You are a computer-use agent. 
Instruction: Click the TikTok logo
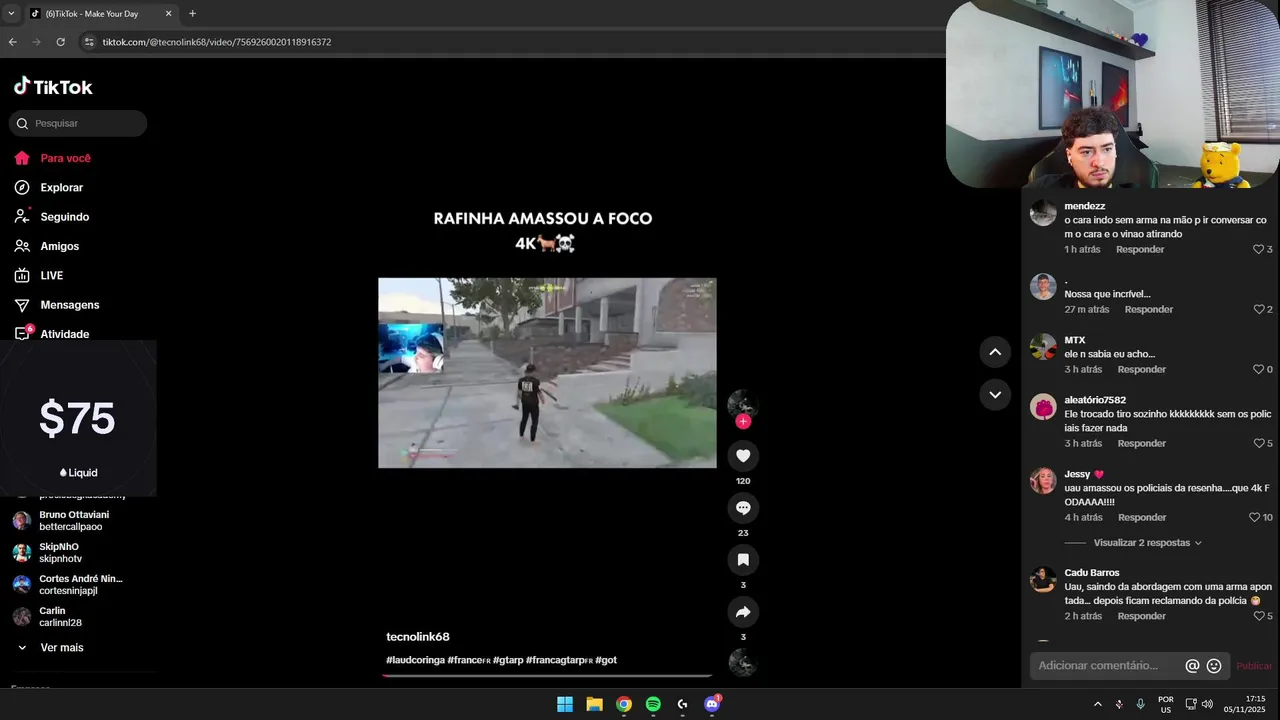pyautogui.click(x=53, y=87)
